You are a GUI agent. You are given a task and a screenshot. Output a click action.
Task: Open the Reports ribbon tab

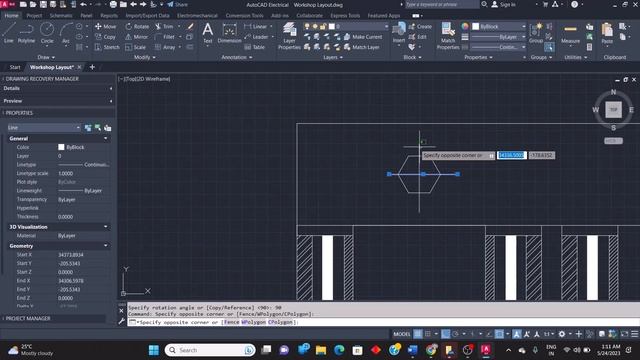[109, 16]
